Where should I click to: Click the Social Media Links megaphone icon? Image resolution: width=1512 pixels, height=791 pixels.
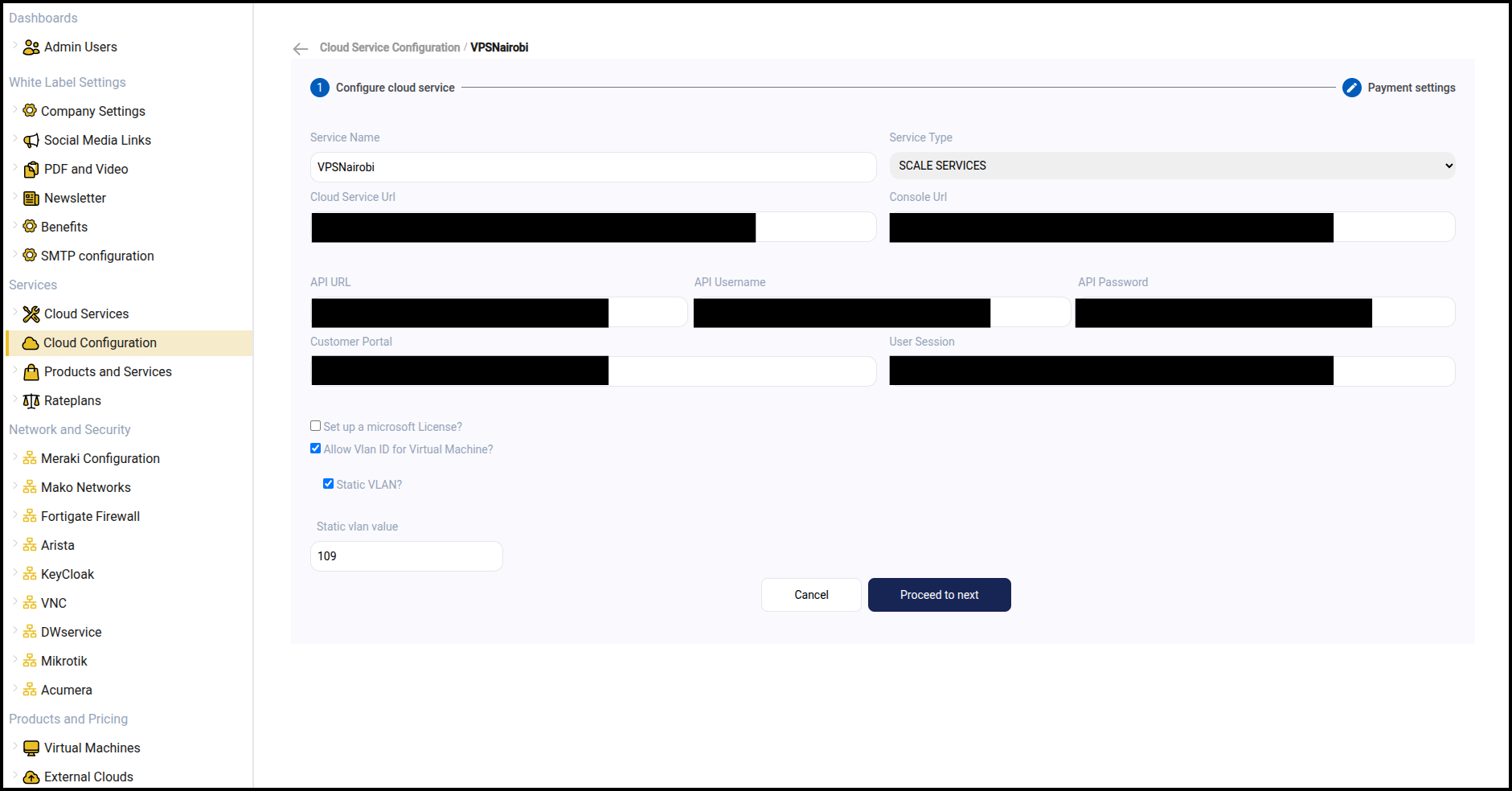point(31,141)
